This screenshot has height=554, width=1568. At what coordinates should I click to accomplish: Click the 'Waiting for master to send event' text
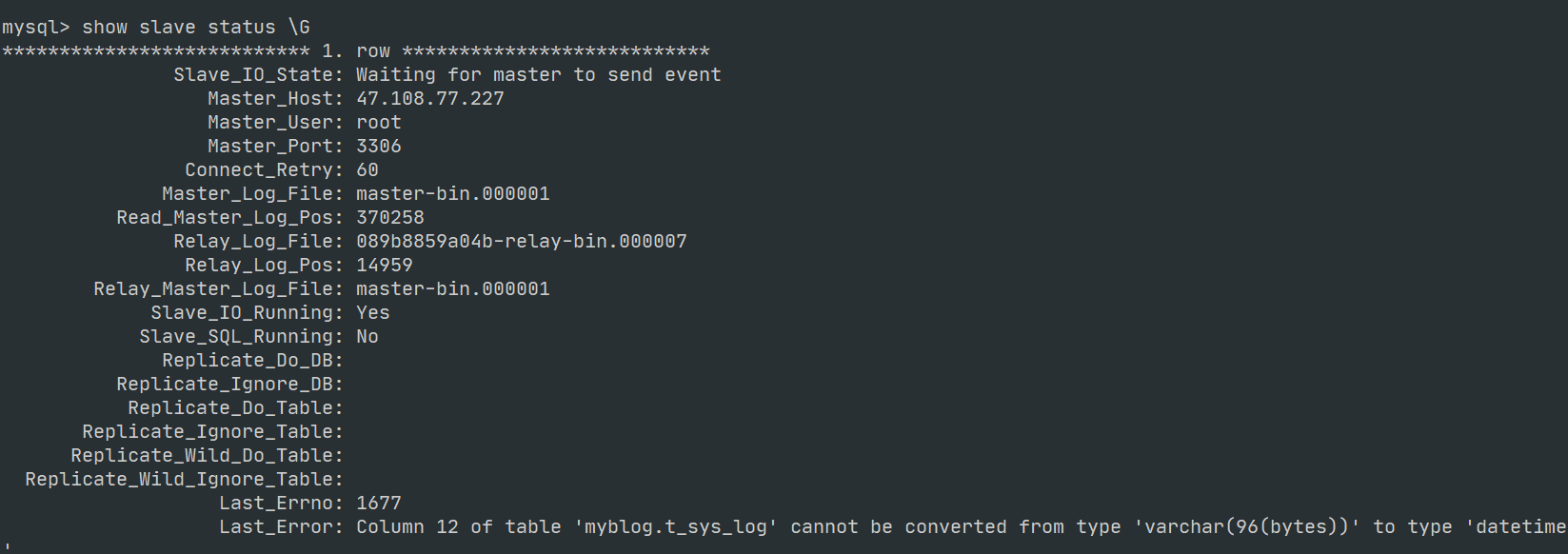point(539,75)
